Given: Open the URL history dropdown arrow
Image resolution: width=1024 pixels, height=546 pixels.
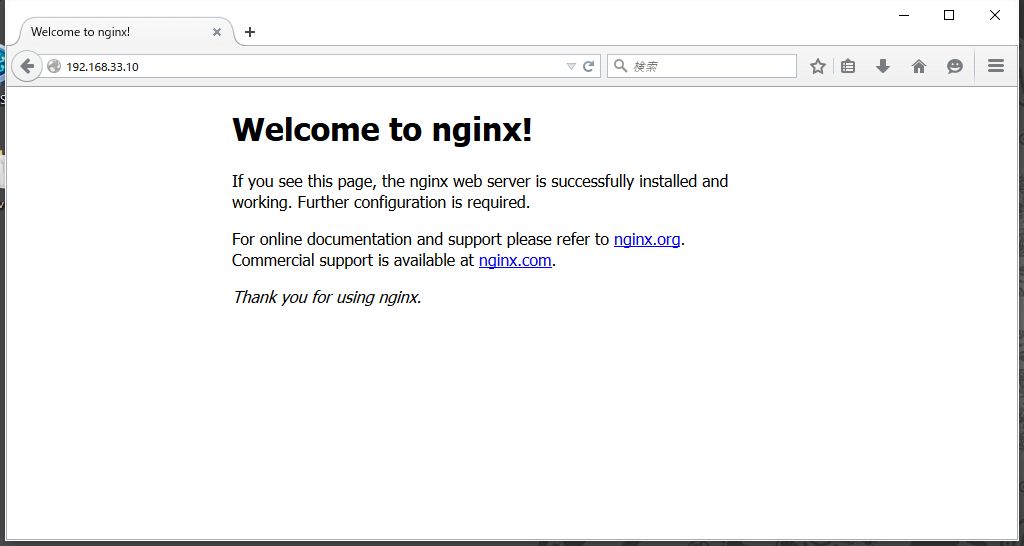Looking at the screenshot, I should [x=571, y=66].
